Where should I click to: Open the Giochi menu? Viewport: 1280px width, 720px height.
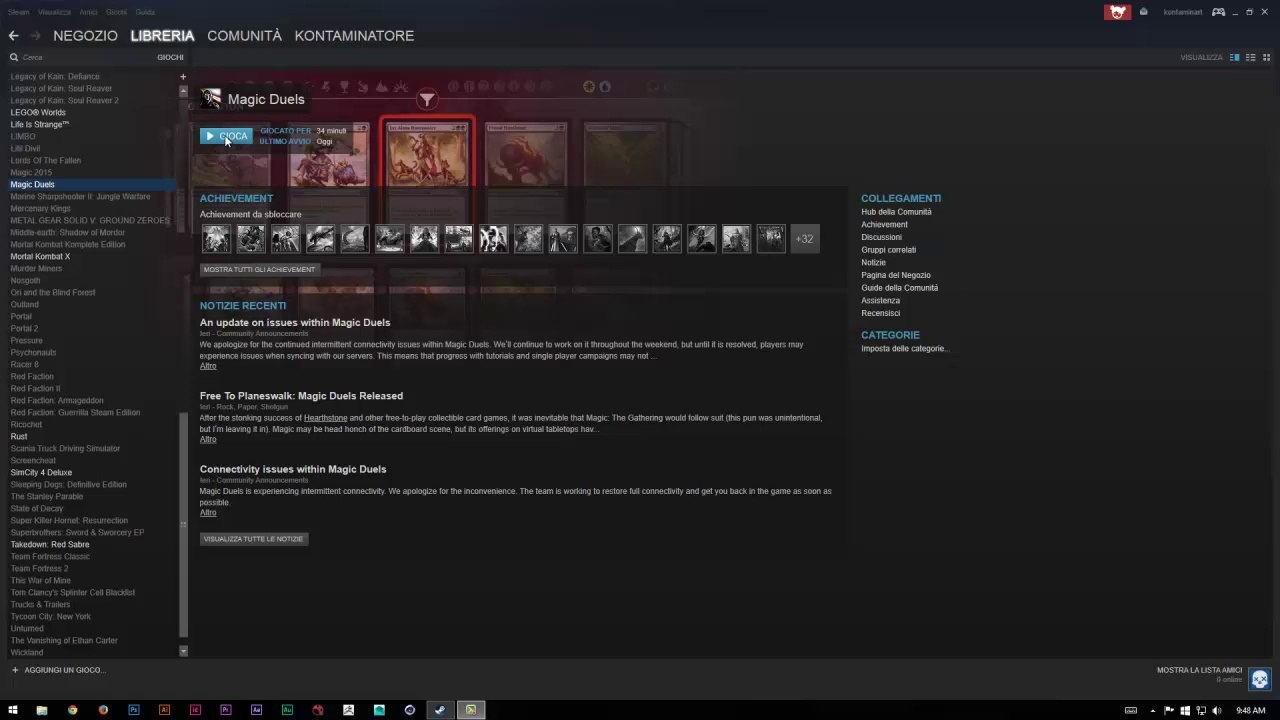(x=117, y=12)
